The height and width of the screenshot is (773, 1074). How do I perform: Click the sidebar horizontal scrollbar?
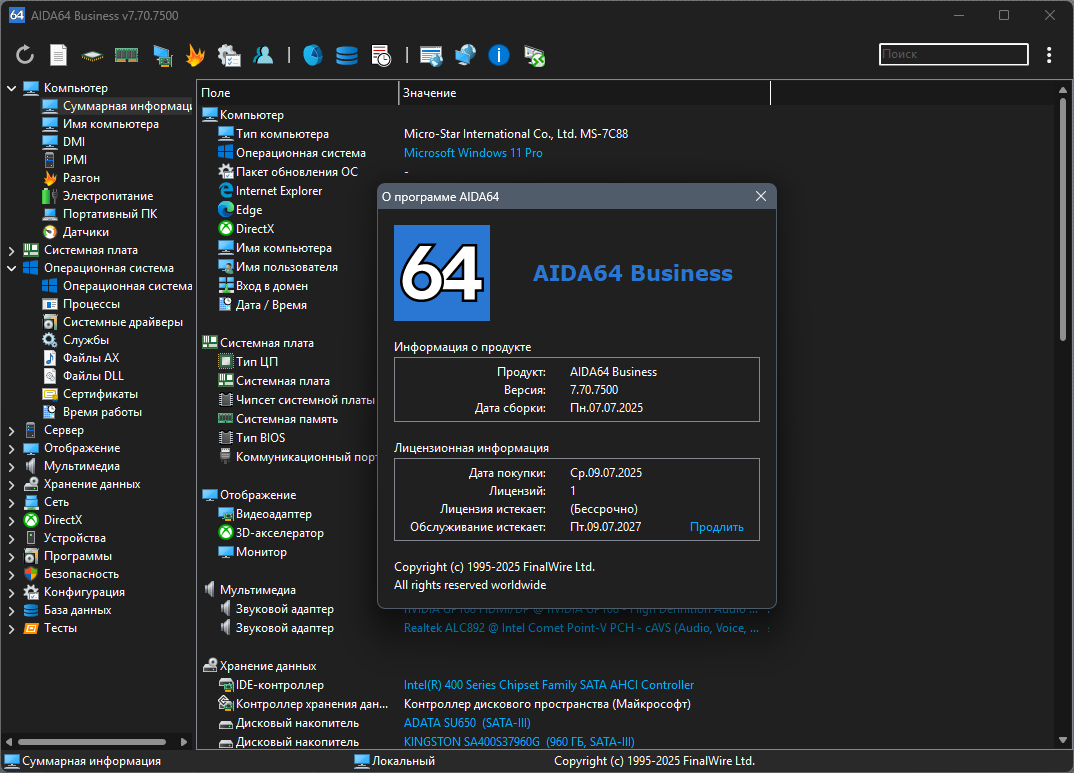click(x=92, y=742)
